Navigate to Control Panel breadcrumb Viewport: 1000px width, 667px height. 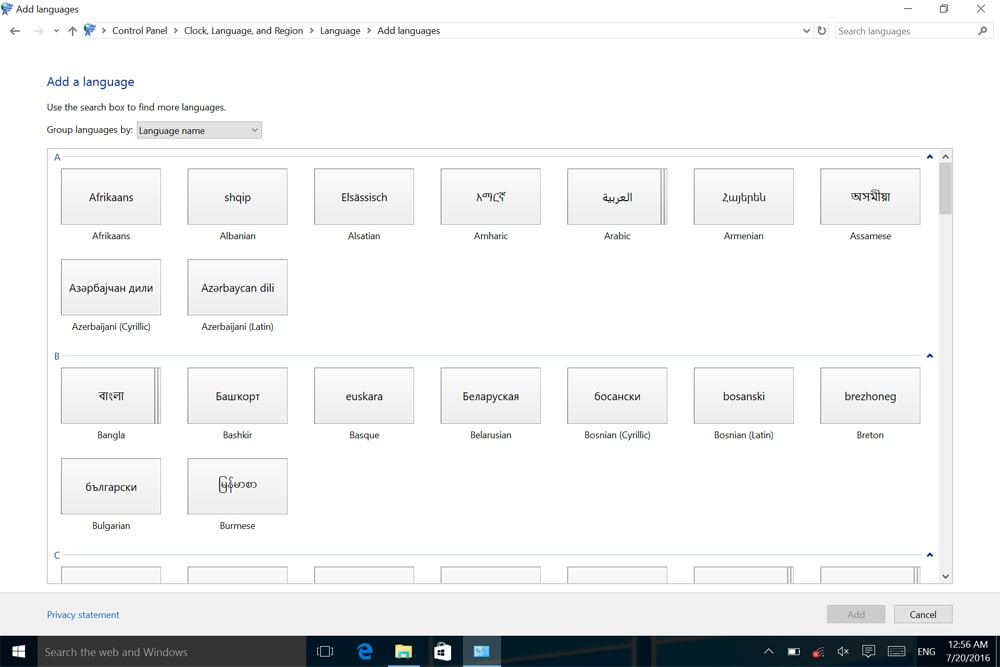pyautogui.click(x=139, y=31)
